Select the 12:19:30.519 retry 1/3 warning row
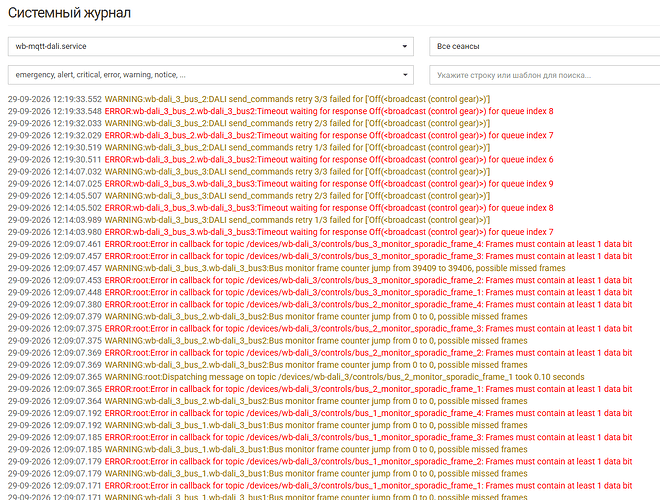 click(249, 148)
